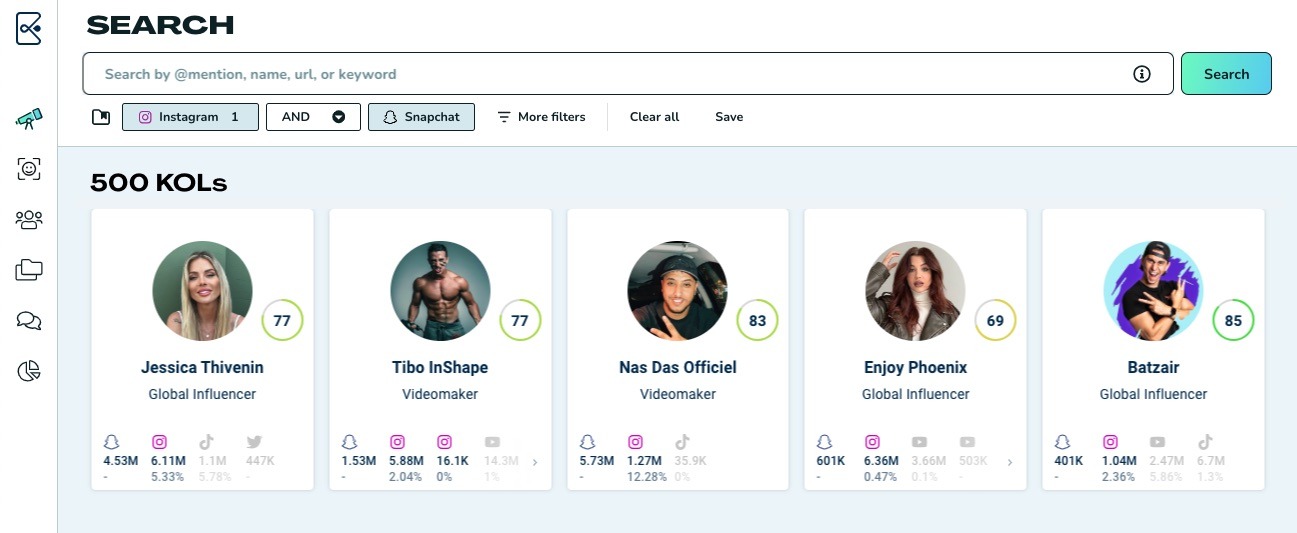
Task: Open the people group icon in sidebar
Action: 29,219
